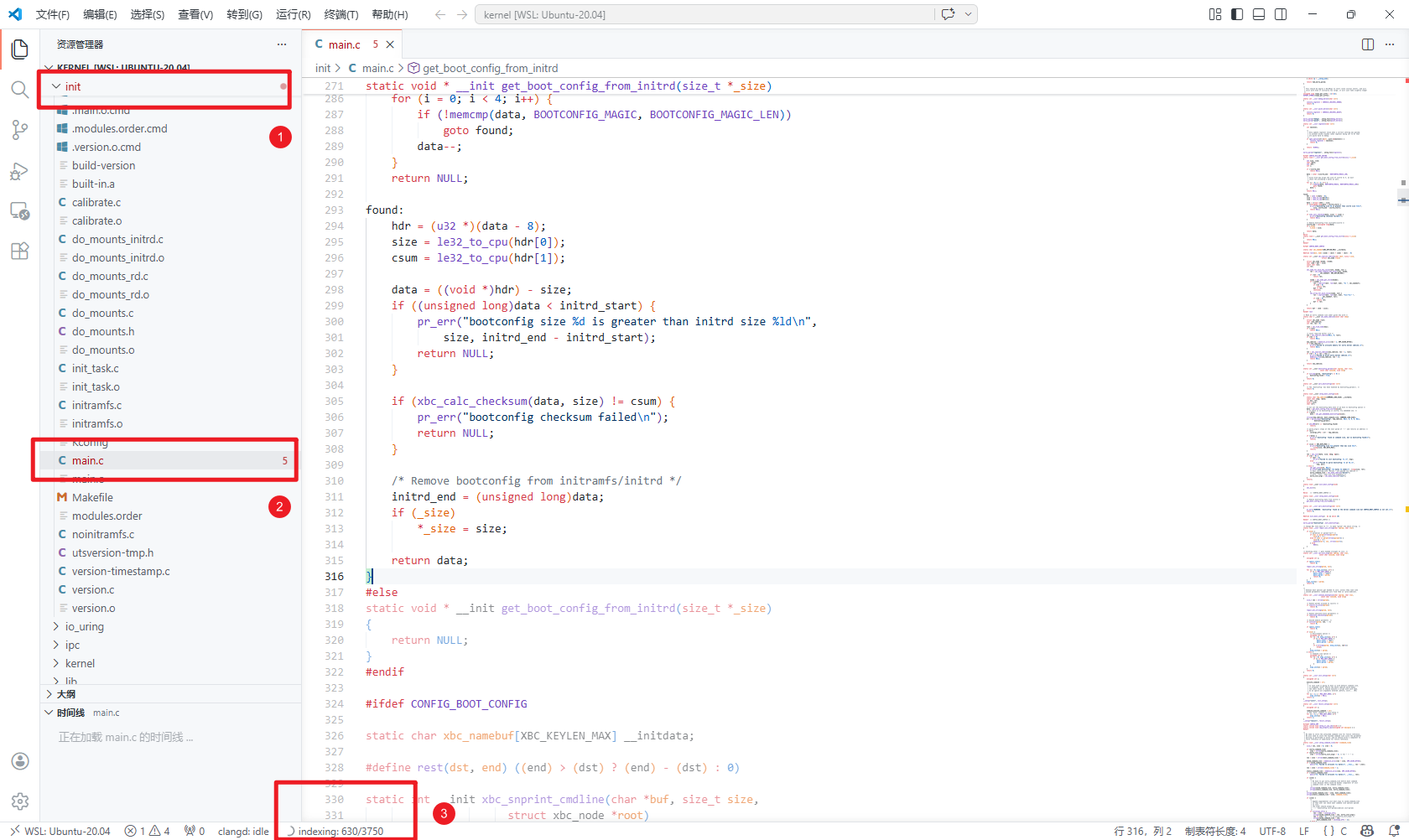Click the clangd: idle status item

(x=243, y=832)
